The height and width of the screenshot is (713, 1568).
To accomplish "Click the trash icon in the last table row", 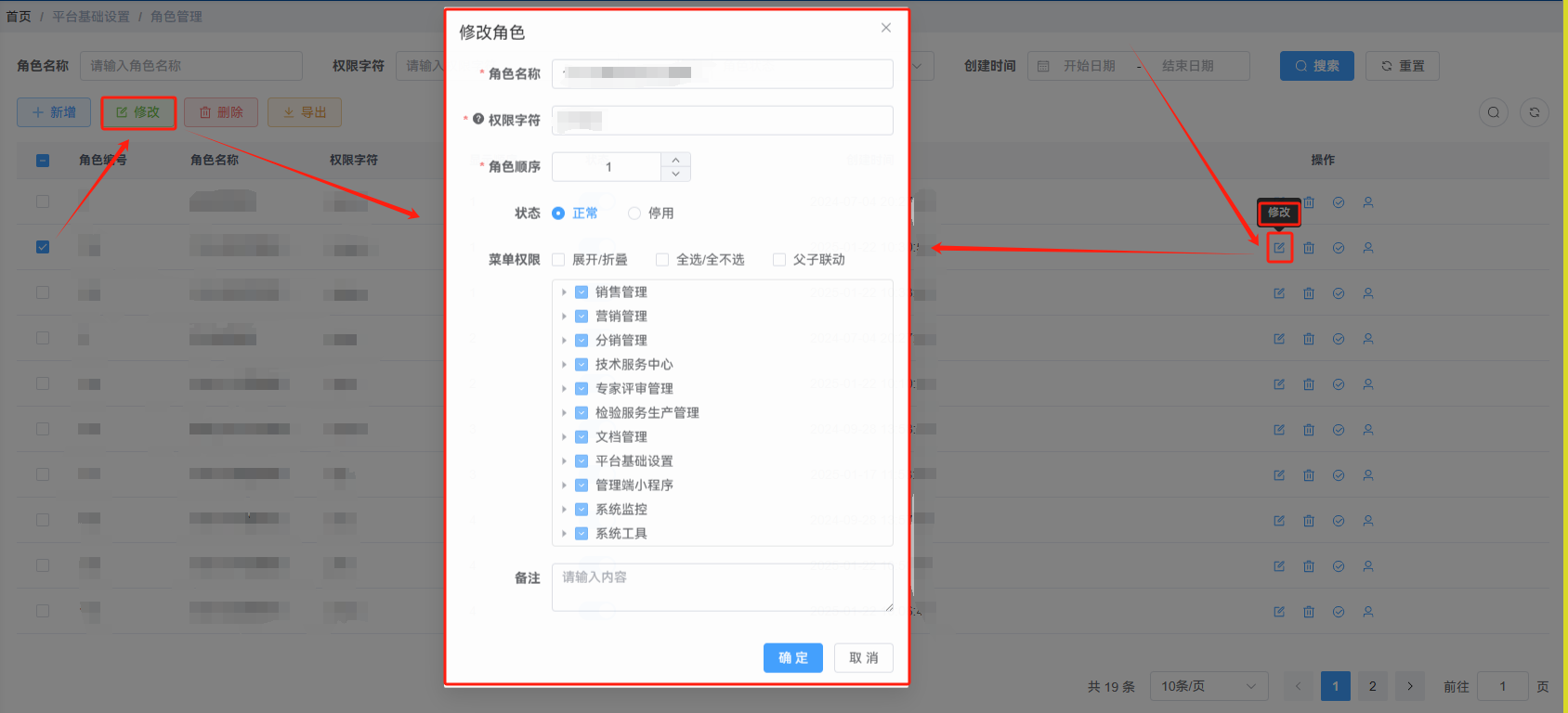I will pyautogui.click(x=1309, y=612).
